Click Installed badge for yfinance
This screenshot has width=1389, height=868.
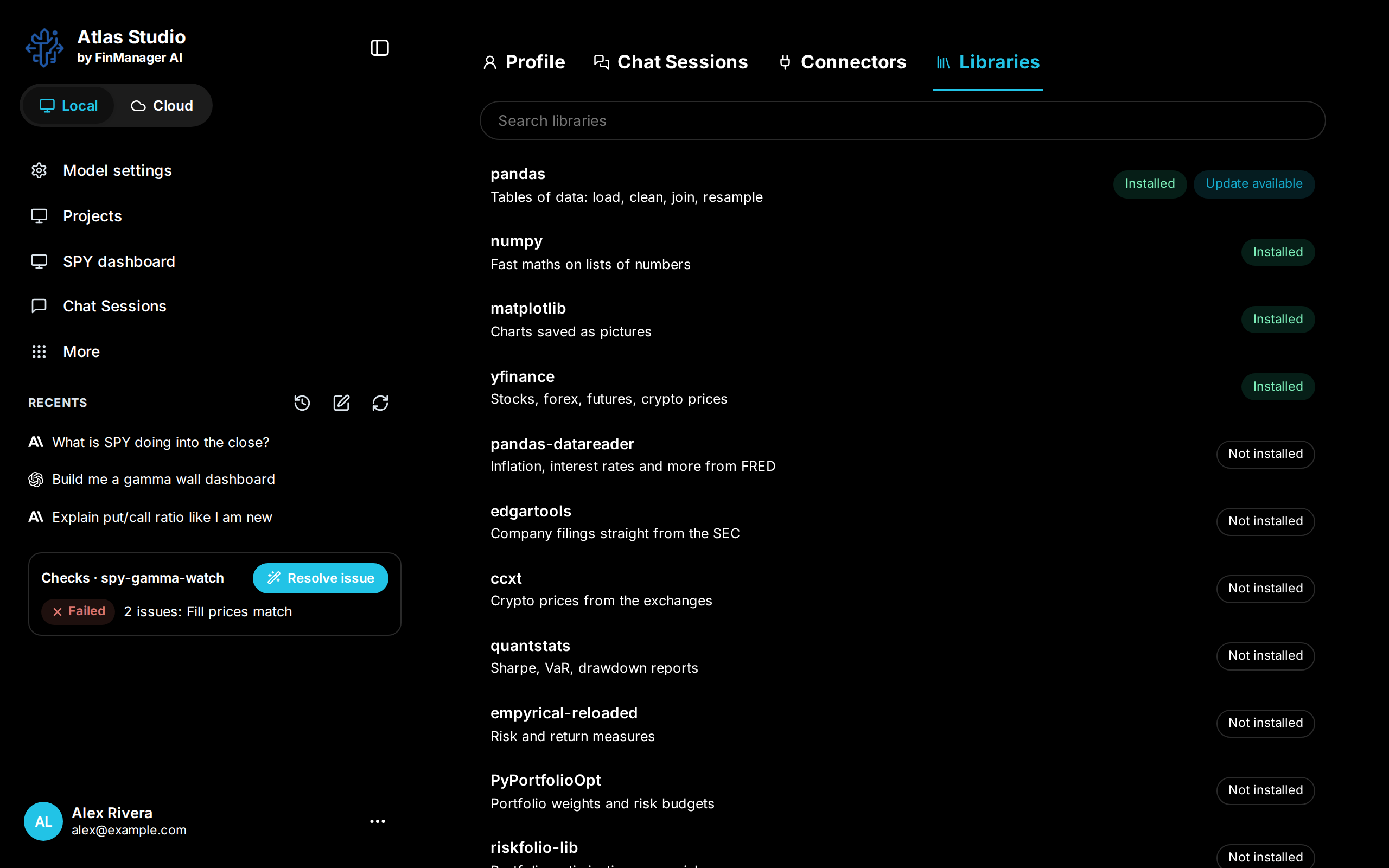[x=1278, y=386]
